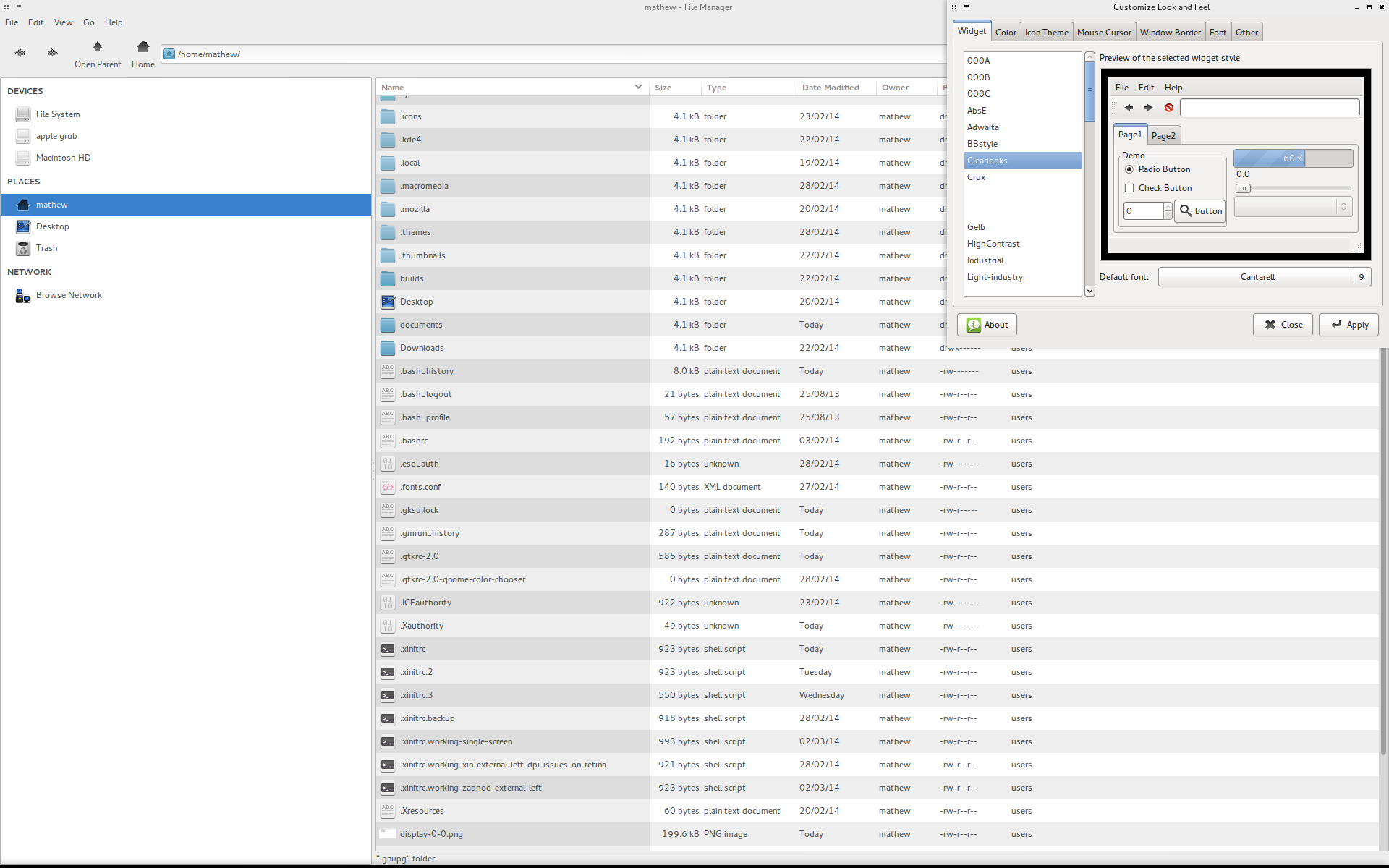Switch to Page2 tab in preview
This screenshot has height=868, width=1389.
[x=1163, y=135]
